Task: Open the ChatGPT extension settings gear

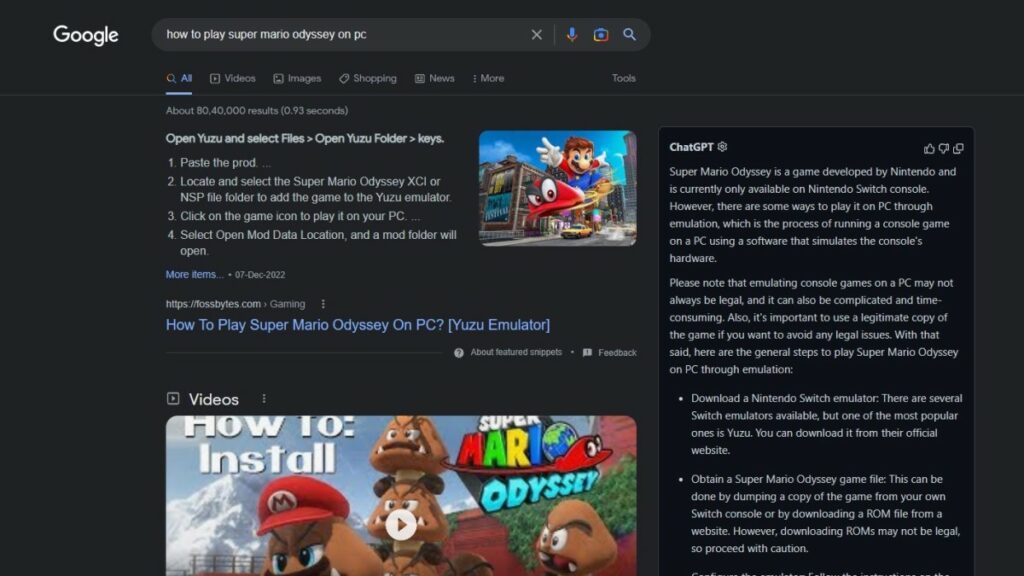Action: point(722,147)
